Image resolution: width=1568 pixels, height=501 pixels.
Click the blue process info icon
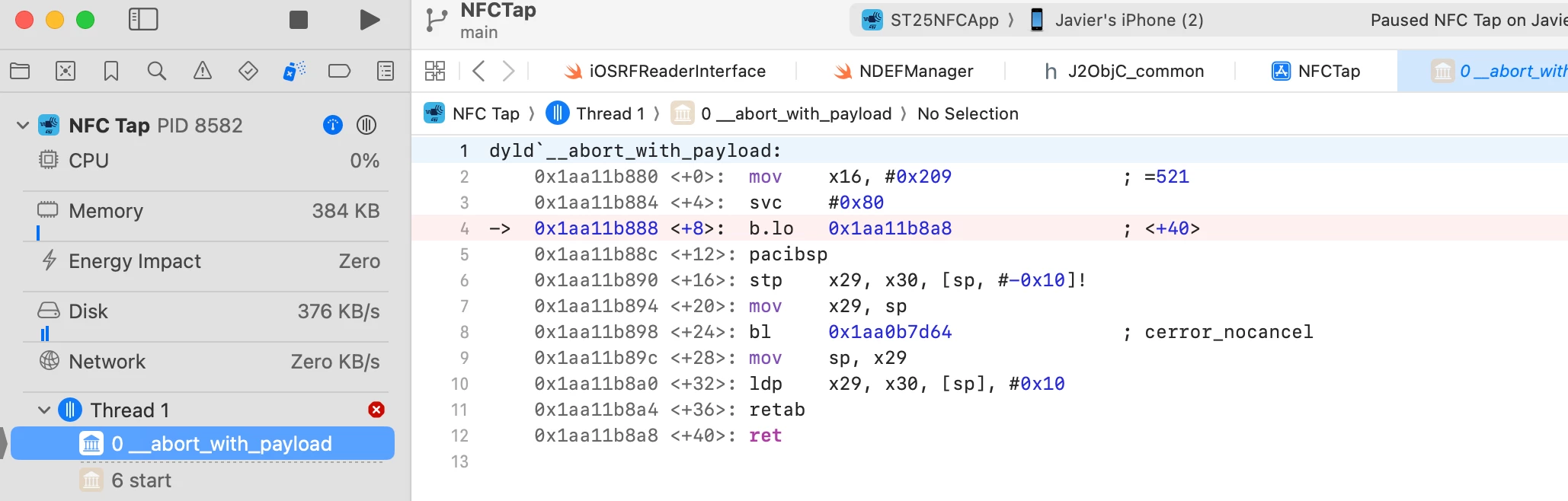coord(333,125)
